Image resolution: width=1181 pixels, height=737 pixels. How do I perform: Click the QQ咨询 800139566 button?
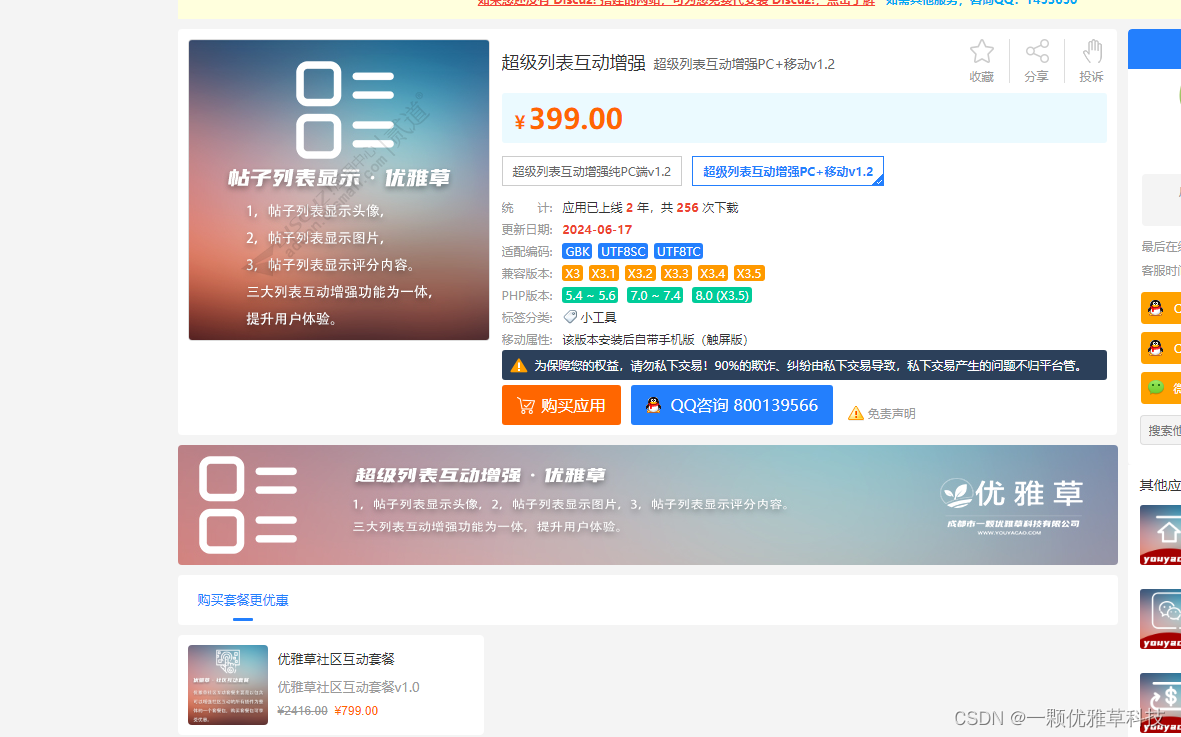[731, 405]
